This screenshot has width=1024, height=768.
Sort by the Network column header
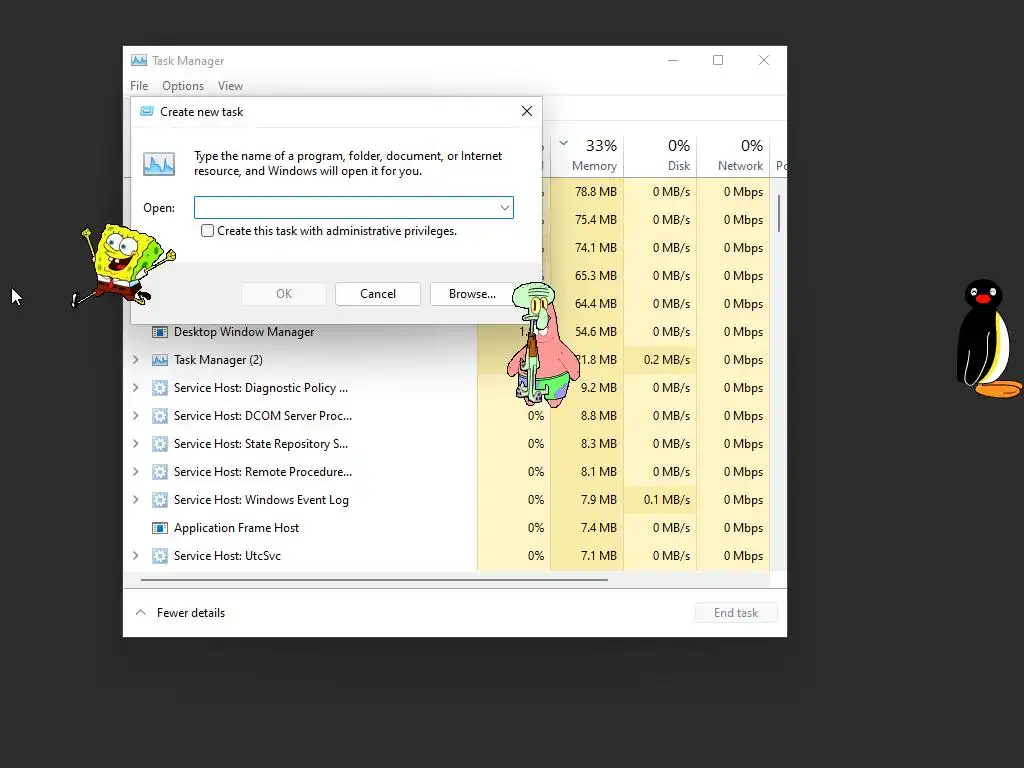(733, 155)
